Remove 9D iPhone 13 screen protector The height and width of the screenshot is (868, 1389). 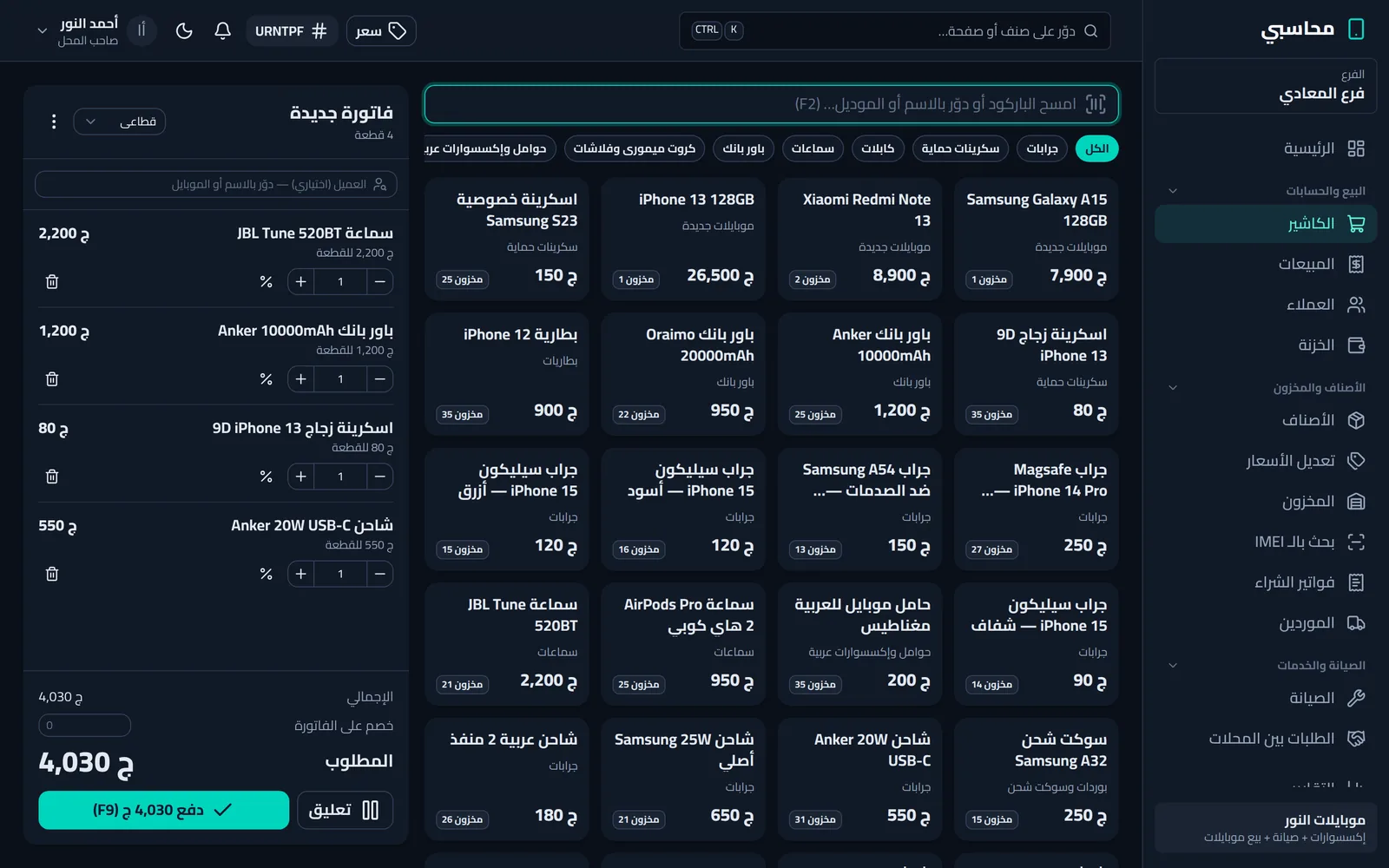(52, 477)
